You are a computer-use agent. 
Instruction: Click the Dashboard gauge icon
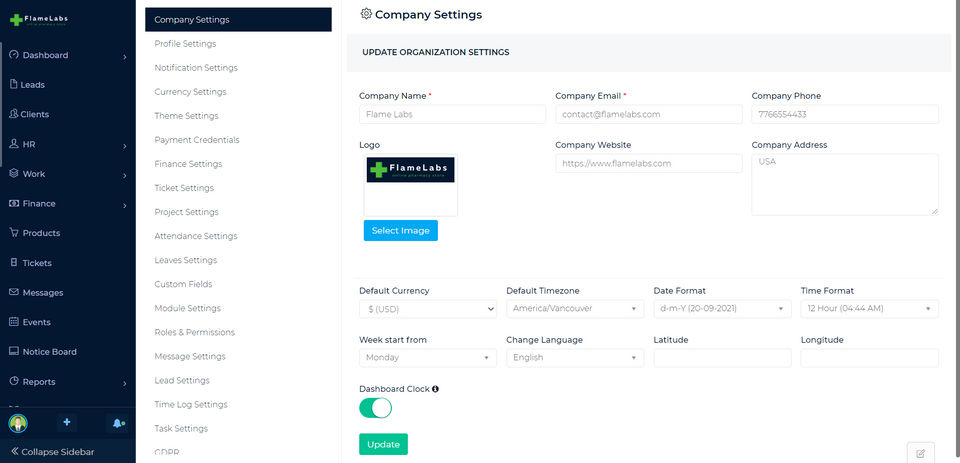14,55
